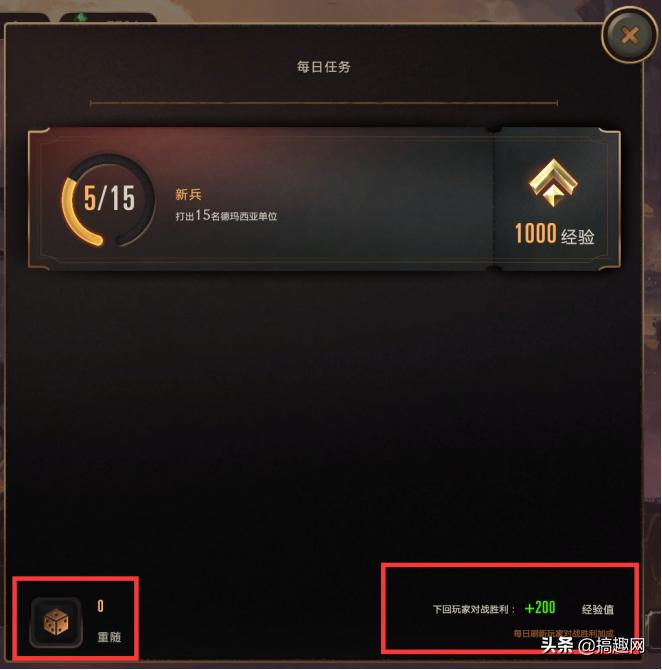Click the reroll count number 0
This screenshot has width=662, height=670.
pos(100,605)
